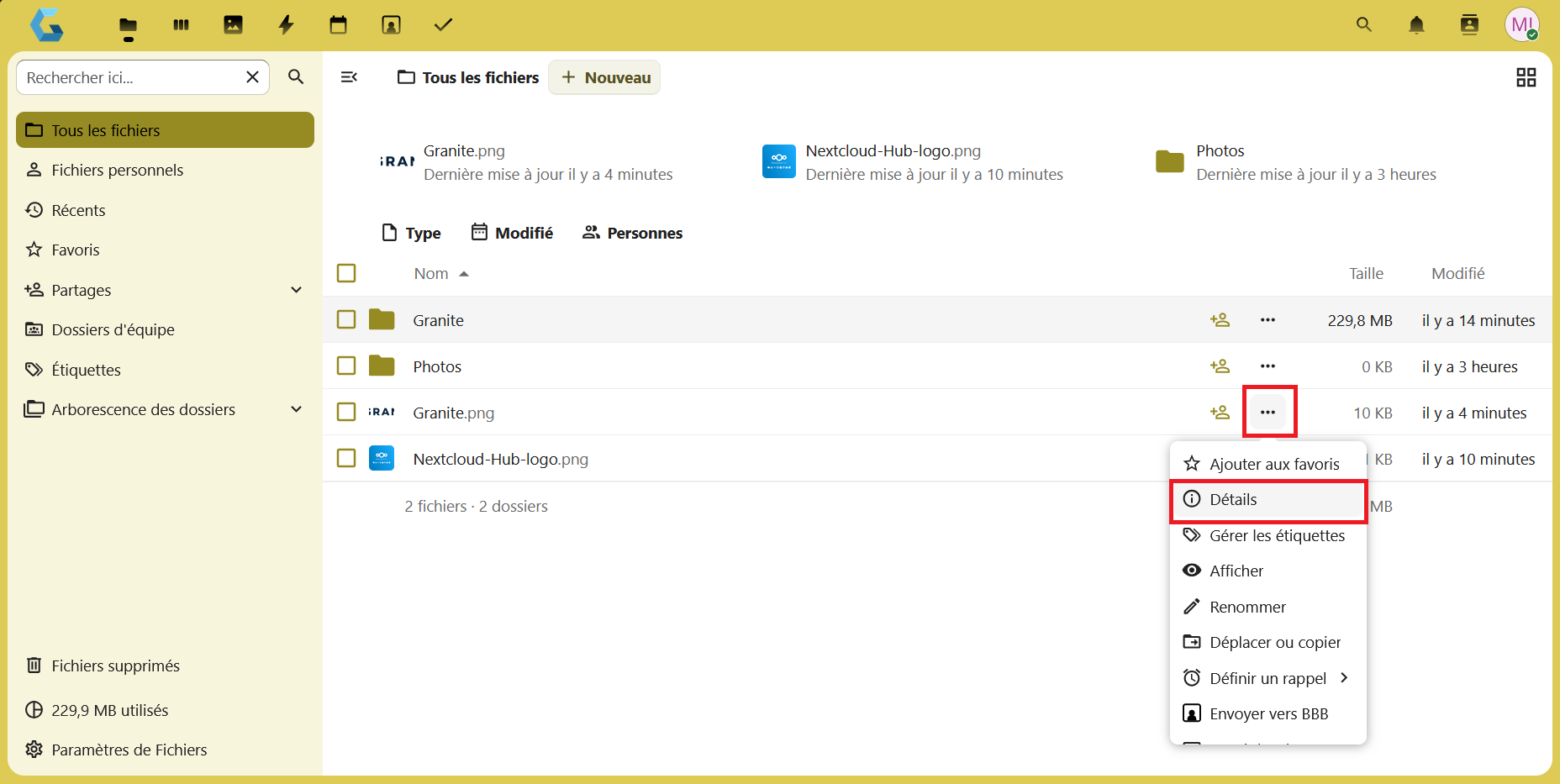This screenshot has width=1560, height=784.
Task: Open the Tasks checkmark app icon
Action: coord(443,25)
